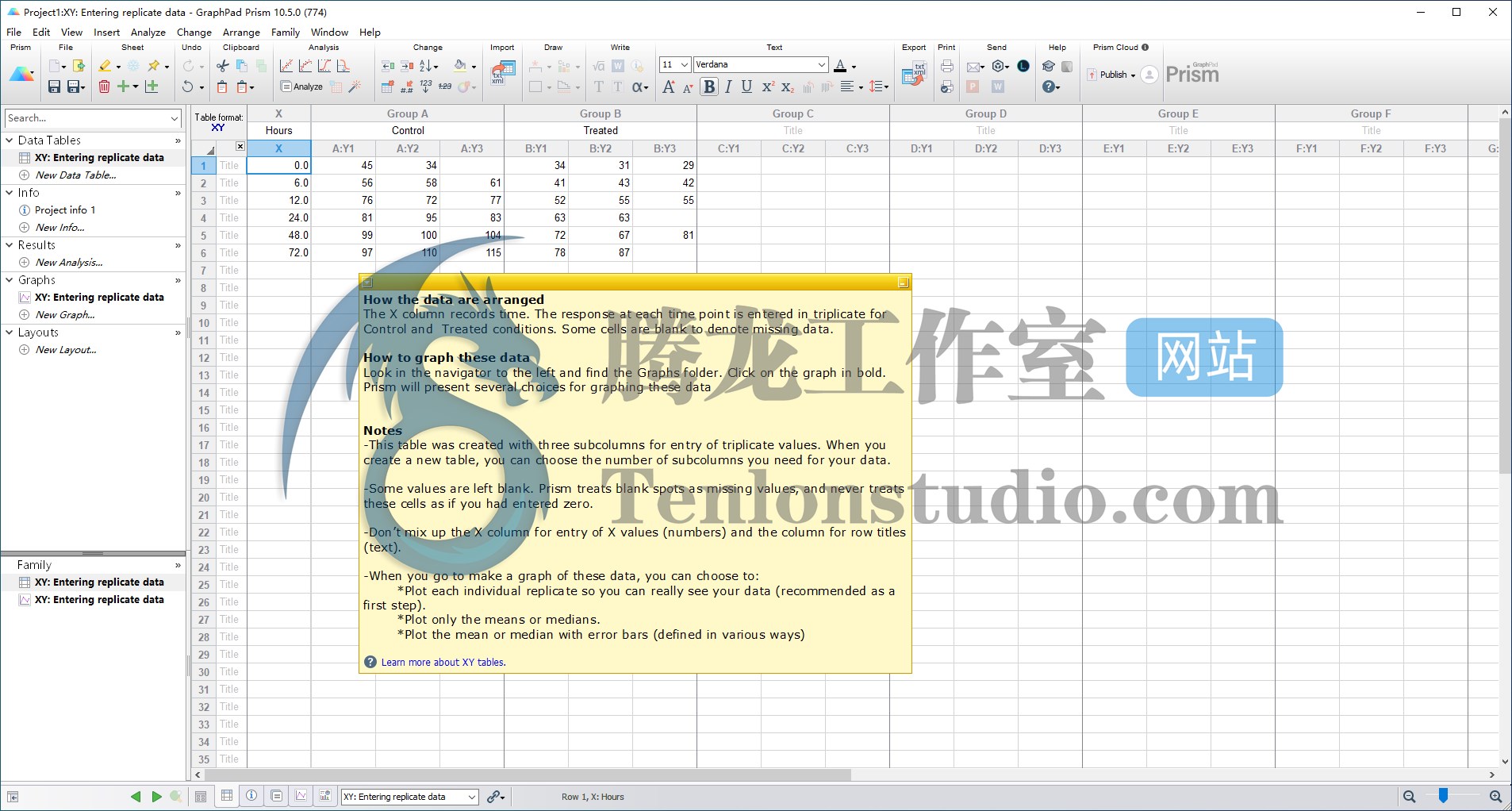Viewport: 1512px width, 811px height.
Task: Click New Layout link
Action: [x=66, y=350]
